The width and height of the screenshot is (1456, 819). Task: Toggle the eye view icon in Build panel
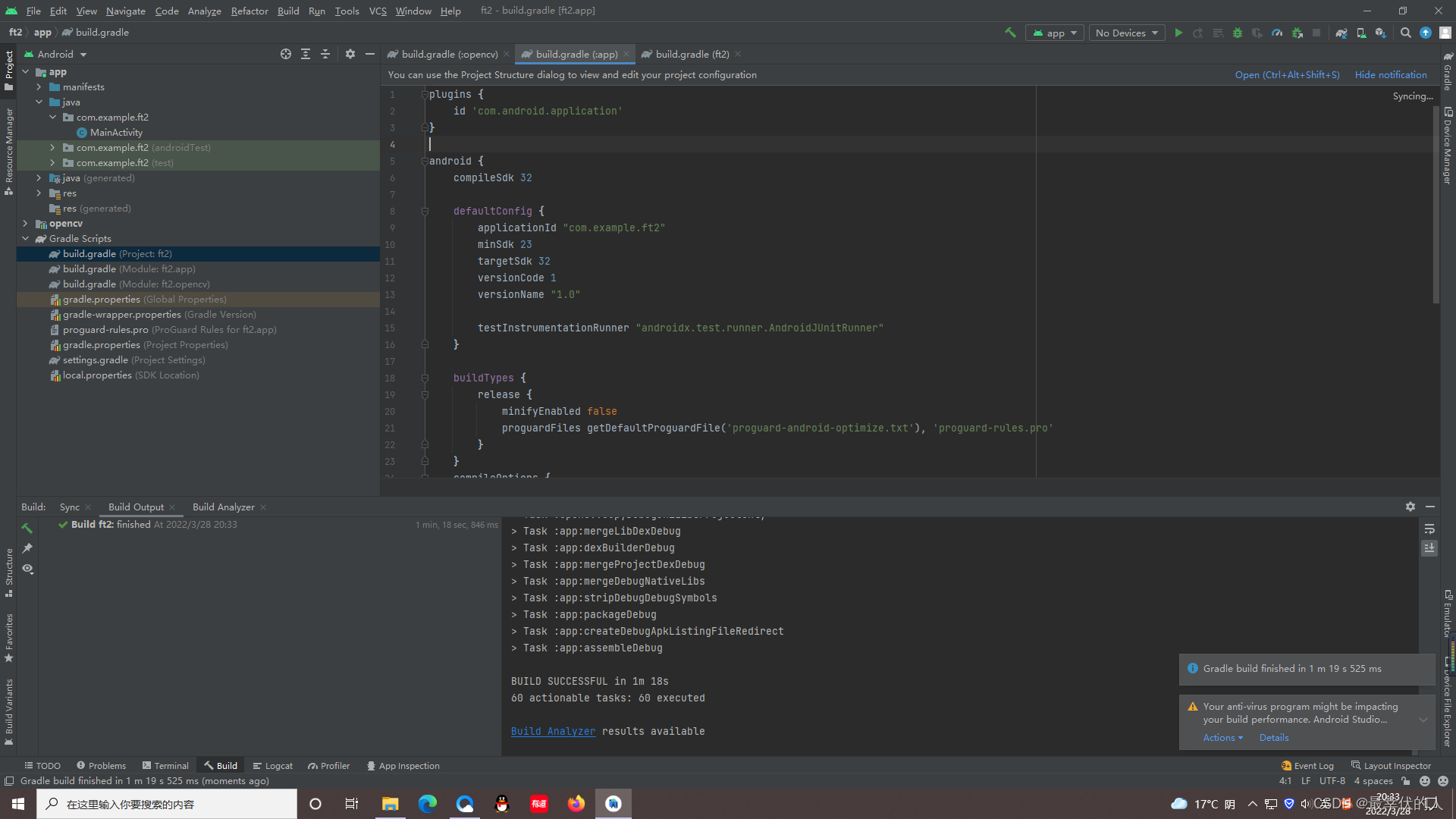click(27, 569)
